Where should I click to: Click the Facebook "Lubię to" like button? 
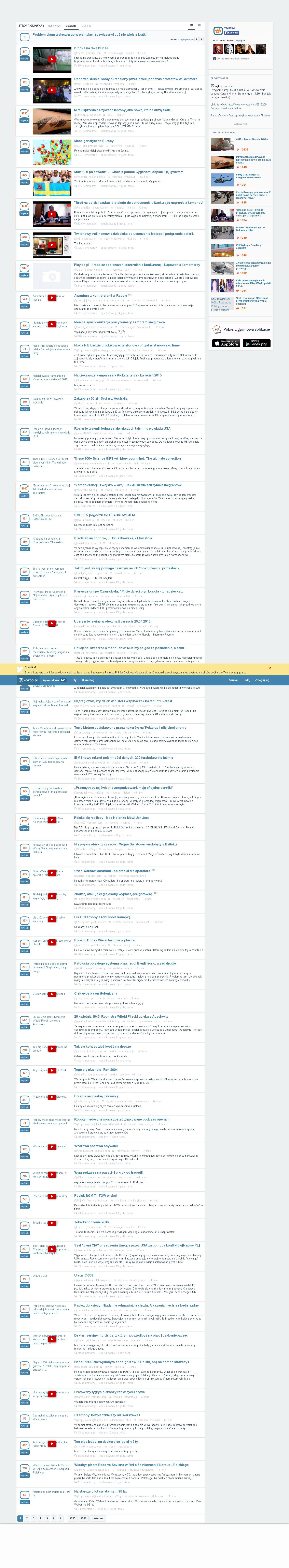point(232,33)
